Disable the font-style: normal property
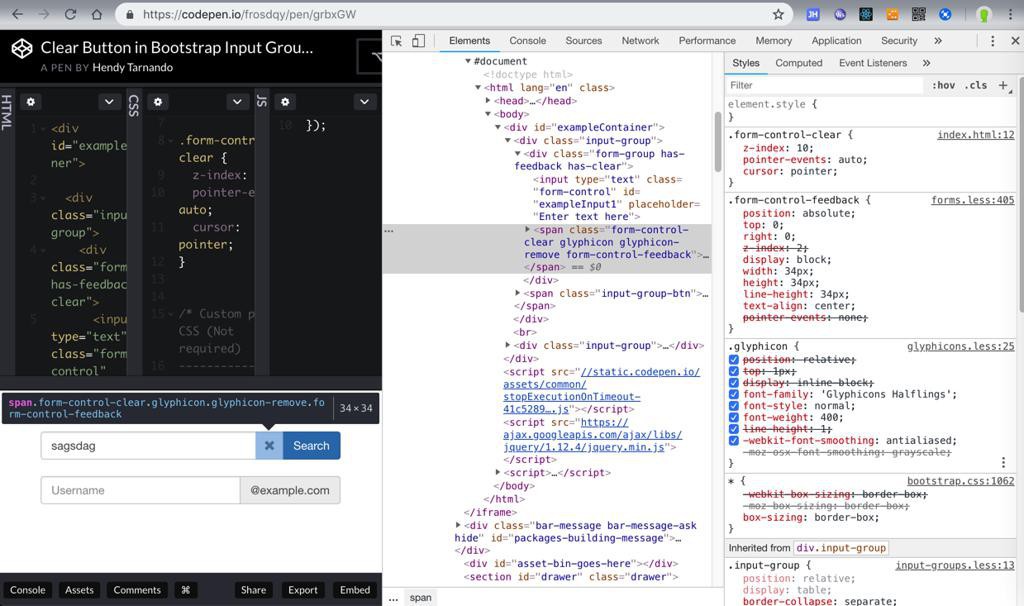 (x=733, y=406)
